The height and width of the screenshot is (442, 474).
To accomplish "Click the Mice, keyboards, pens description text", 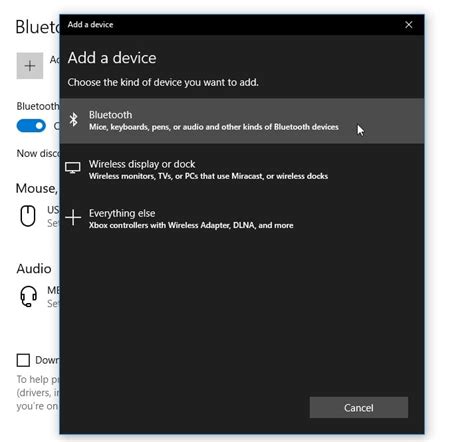I will click(214, 127).
